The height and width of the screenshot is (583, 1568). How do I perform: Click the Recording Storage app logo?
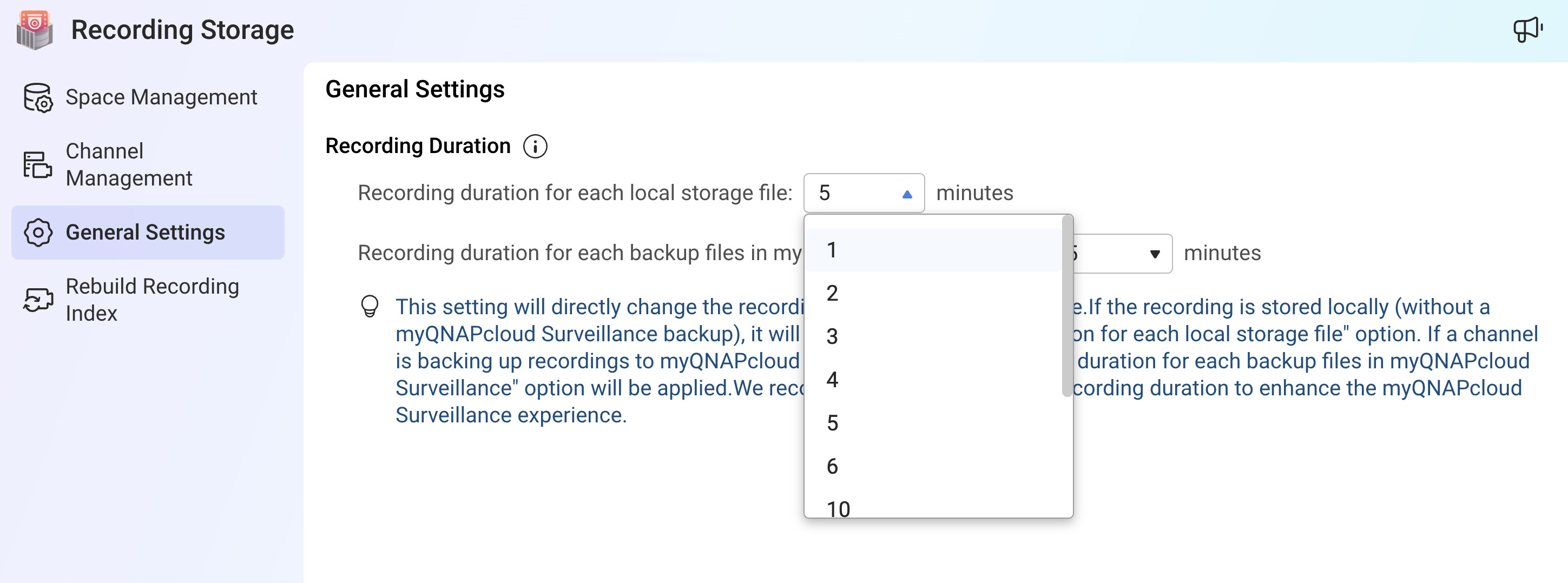pos(35,30)
